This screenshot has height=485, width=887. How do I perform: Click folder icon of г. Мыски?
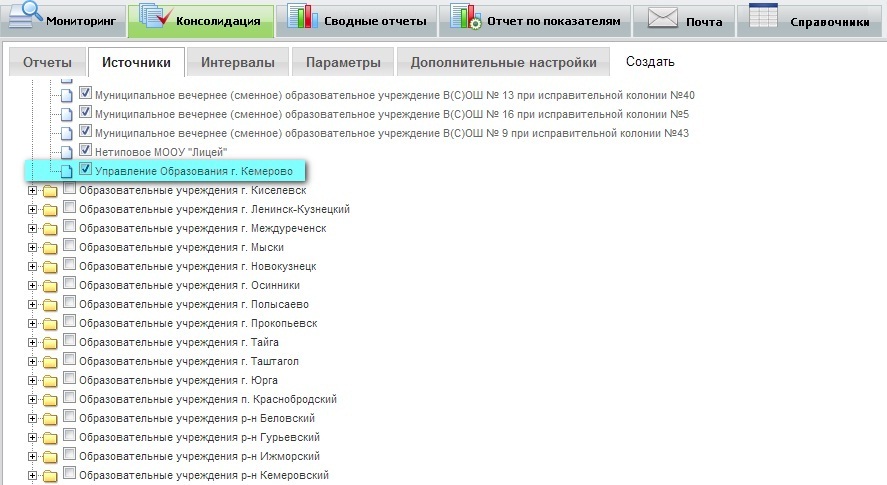tap(50, 248)
